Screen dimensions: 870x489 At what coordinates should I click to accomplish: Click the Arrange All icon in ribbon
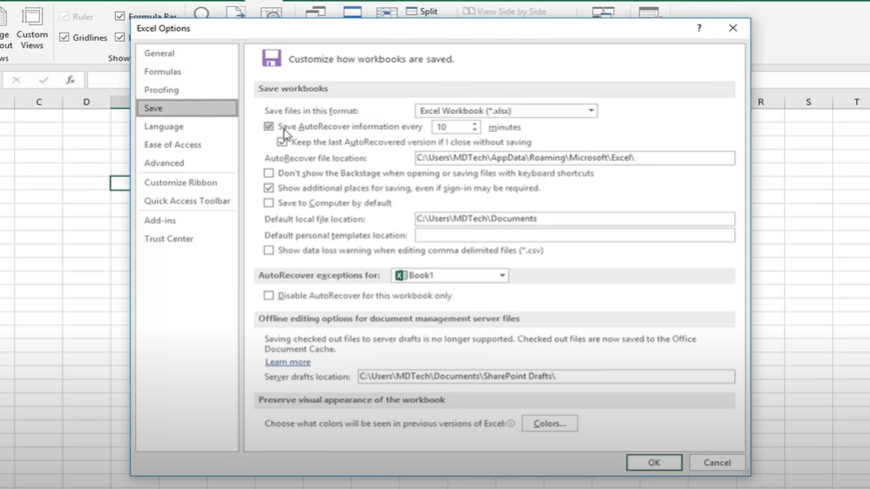(x=352, y=12)
